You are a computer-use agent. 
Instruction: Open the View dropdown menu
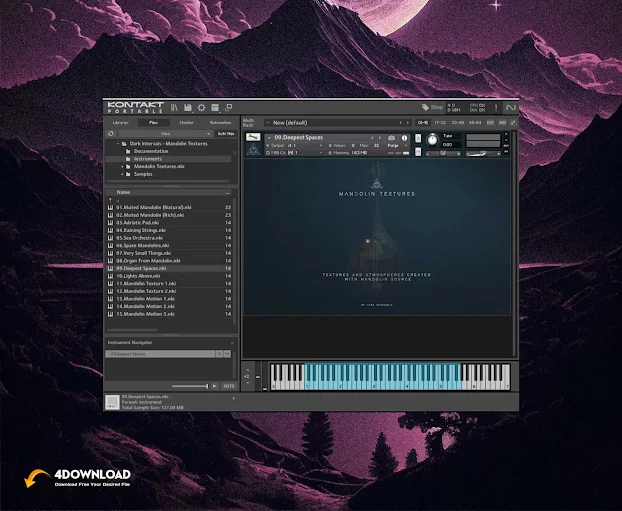[x=165, y=134]
